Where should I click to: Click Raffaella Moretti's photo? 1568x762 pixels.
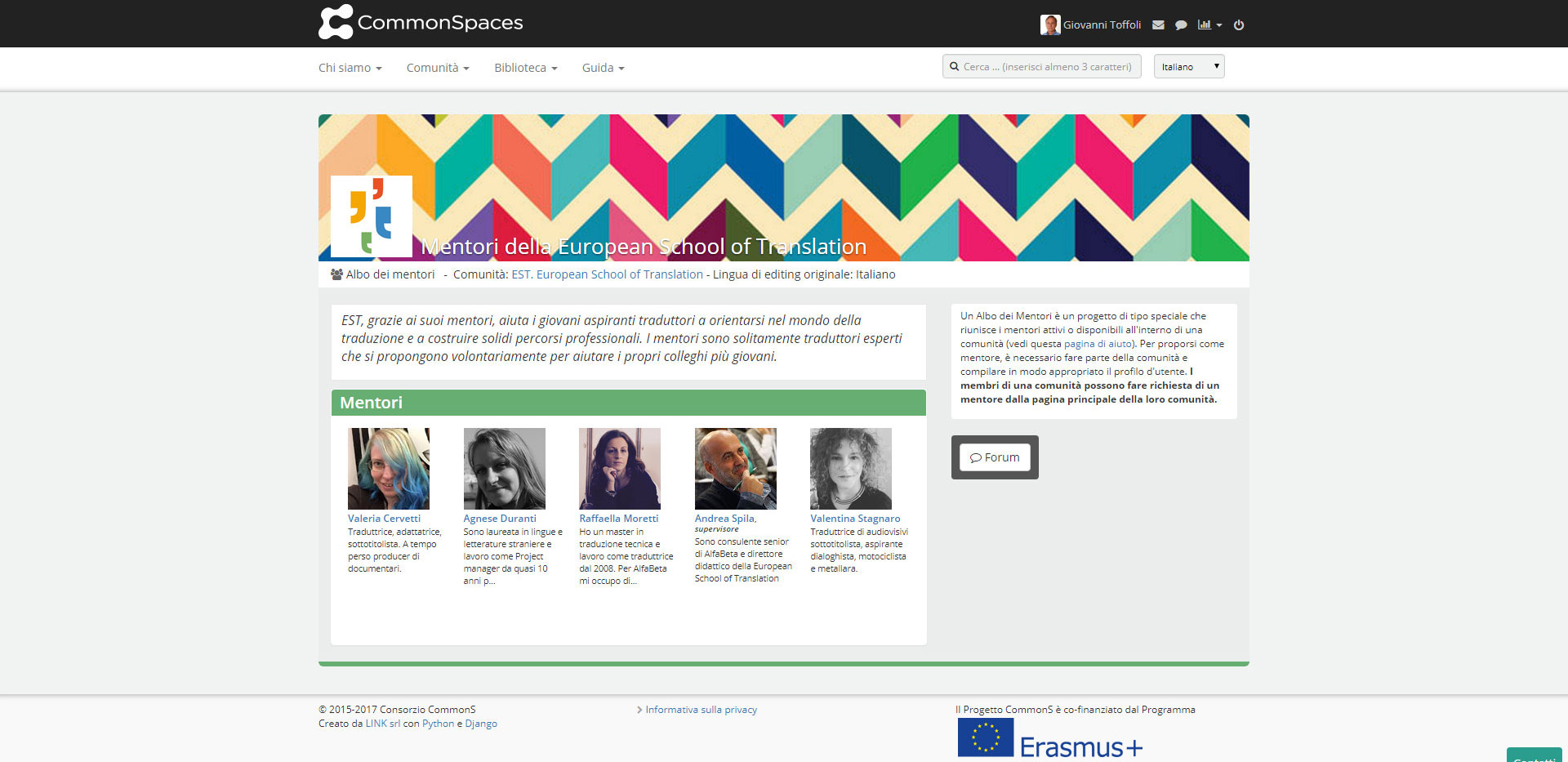click(x=620, y=469)
